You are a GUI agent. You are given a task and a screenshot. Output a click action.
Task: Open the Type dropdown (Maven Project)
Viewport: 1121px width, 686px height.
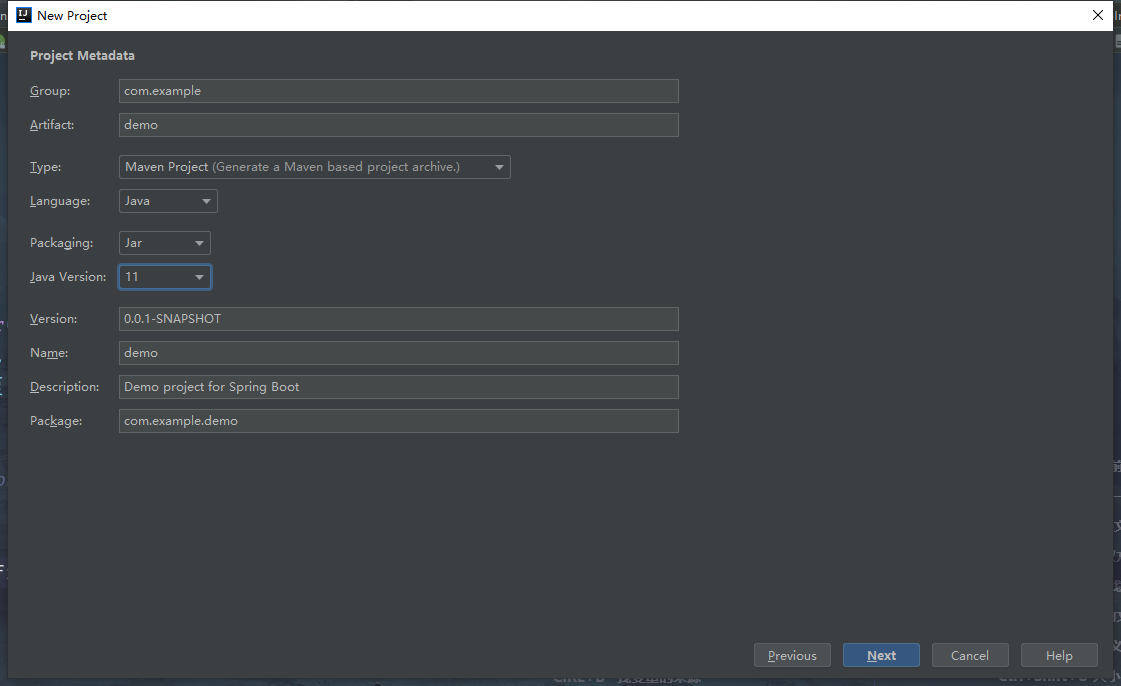(x=315, y=167)
